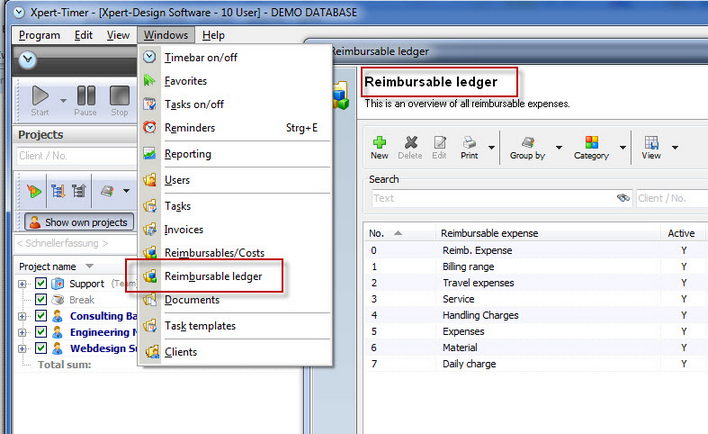
Task: Uncheck the Engineering project checkbox
Action: point(41,332)
